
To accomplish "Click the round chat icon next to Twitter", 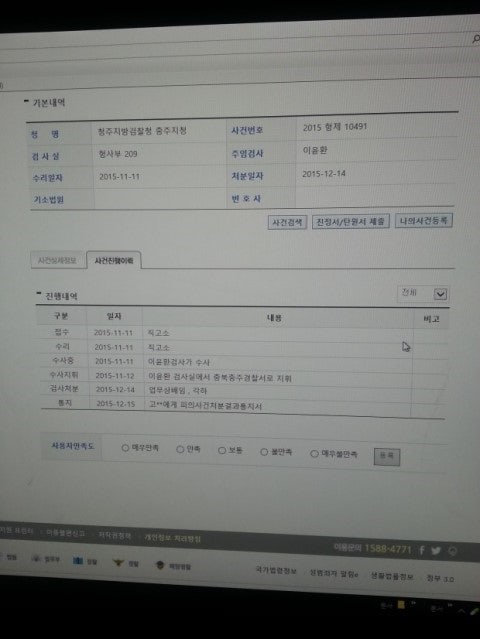I will 453,552.
